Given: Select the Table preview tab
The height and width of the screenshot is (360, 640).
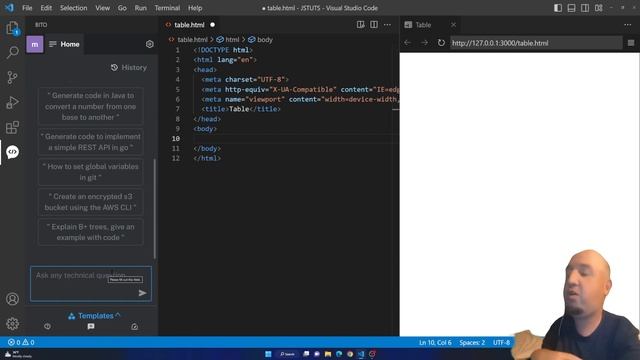Looking at the screenshot, I should (423, 25).
